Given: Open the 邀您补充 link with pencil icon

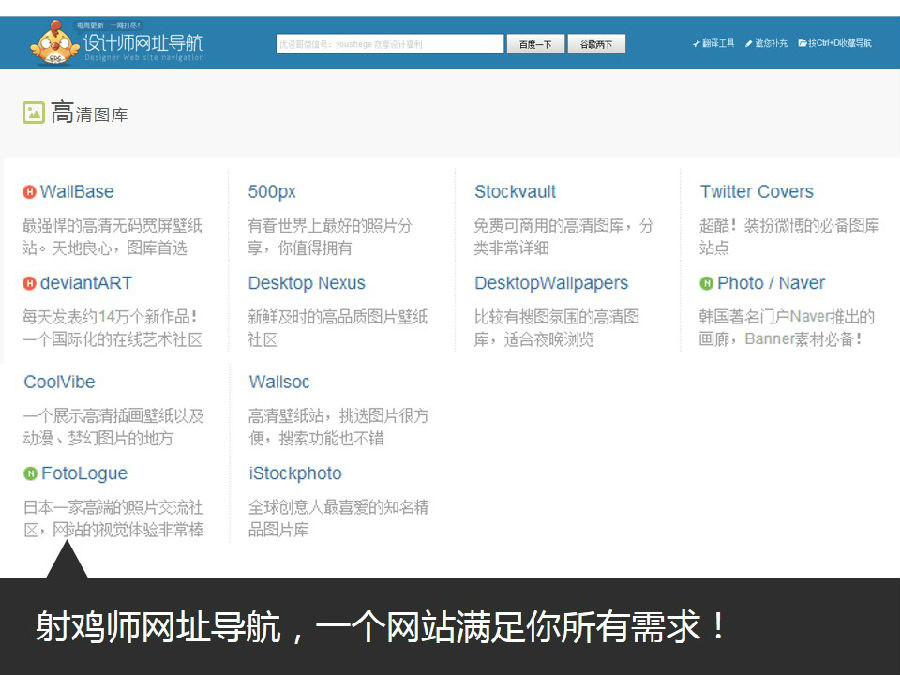Looking at the screenshot, I should 766,43.
